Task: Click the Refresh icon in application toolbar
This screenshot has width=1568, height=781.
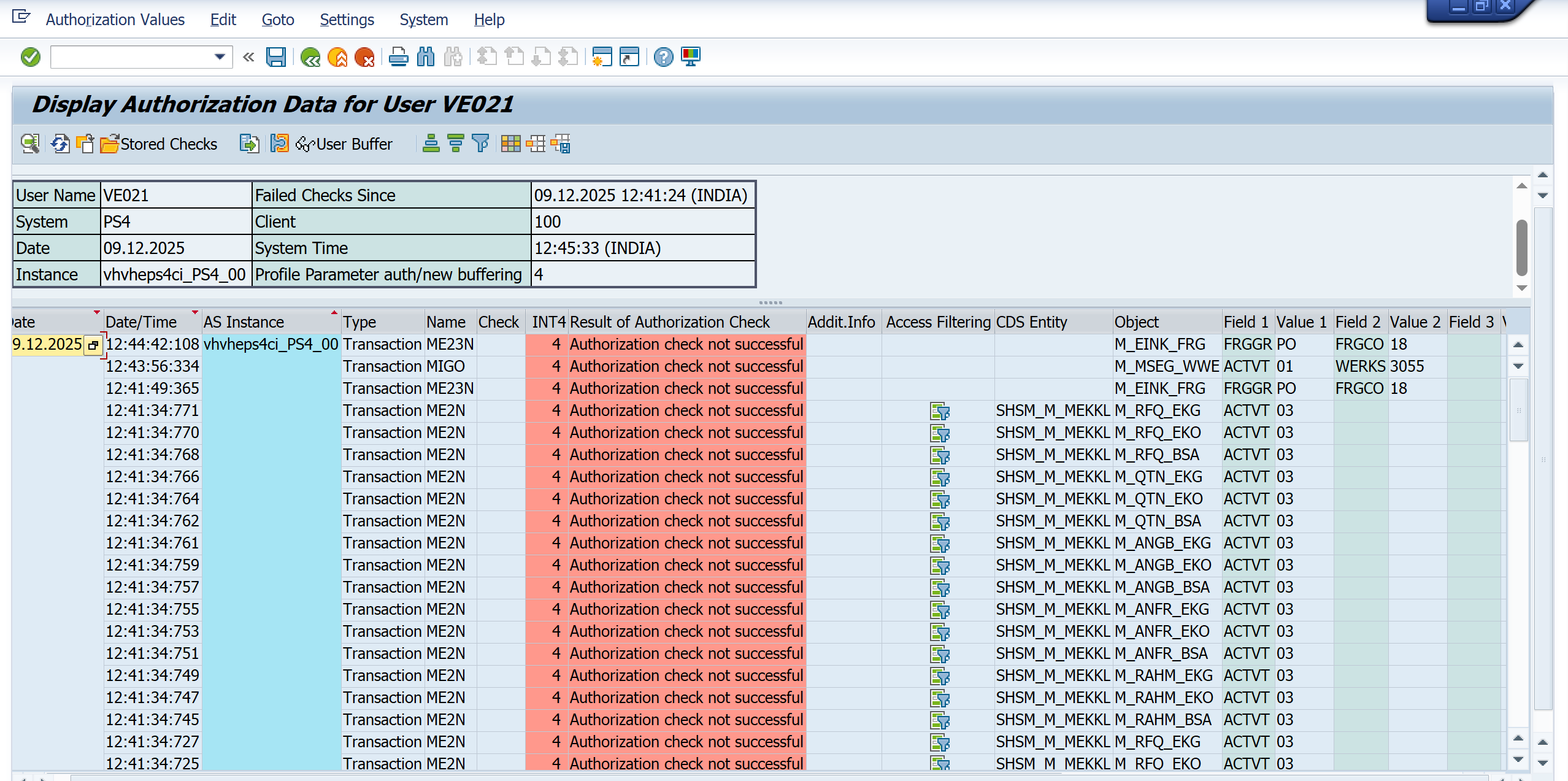Action: [x=60, y=144]
